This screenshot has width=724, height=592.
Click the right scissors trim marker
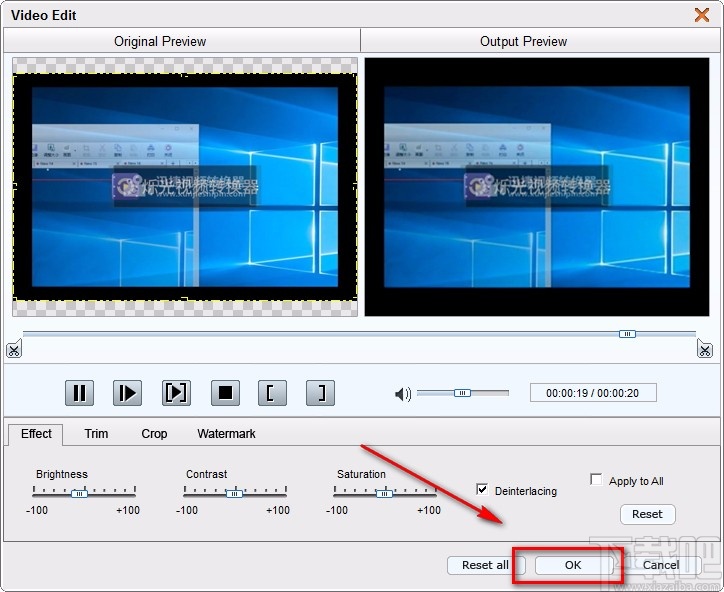[x=705, y=349]
